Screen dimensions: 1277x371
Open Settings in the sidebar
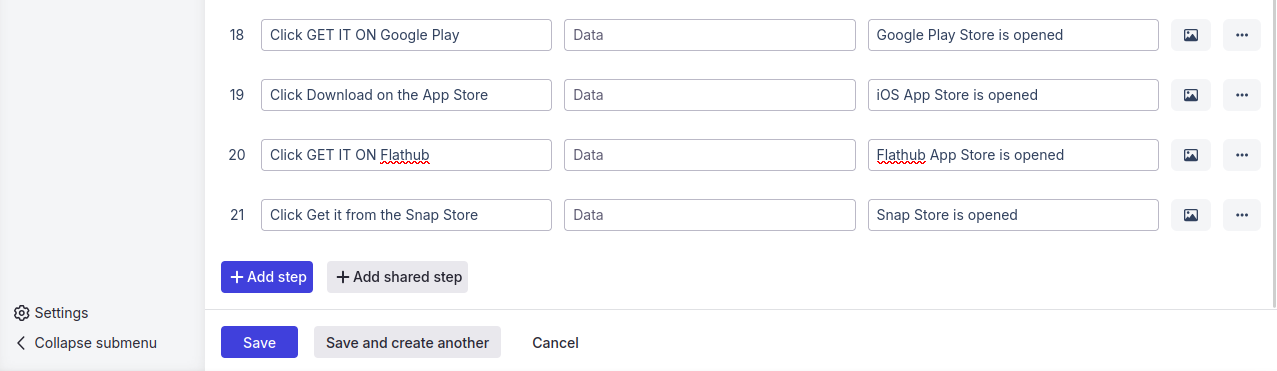point(51,313)
